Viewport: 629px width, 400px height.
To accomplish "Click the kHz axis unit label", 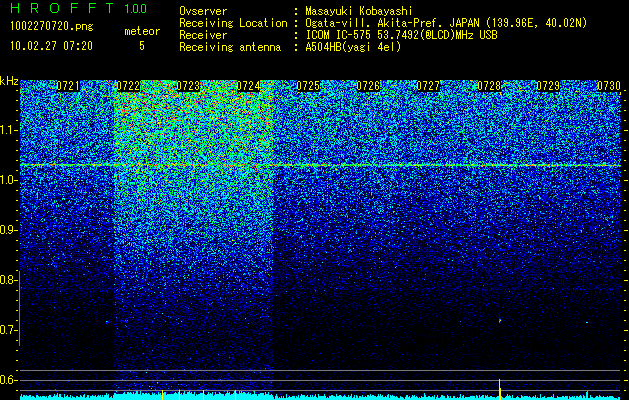I will click(x=9, y=81).
